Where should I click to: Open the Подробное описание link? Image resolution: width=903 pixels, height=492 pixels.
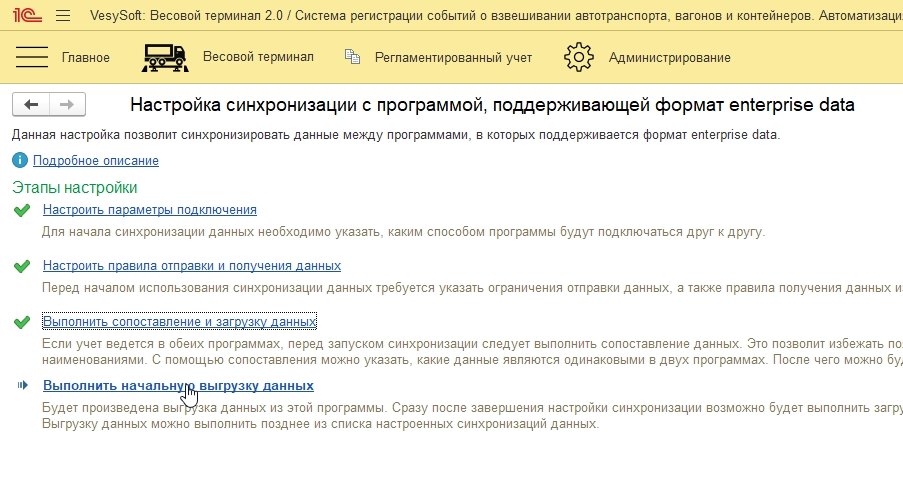(x=96, y=160)
